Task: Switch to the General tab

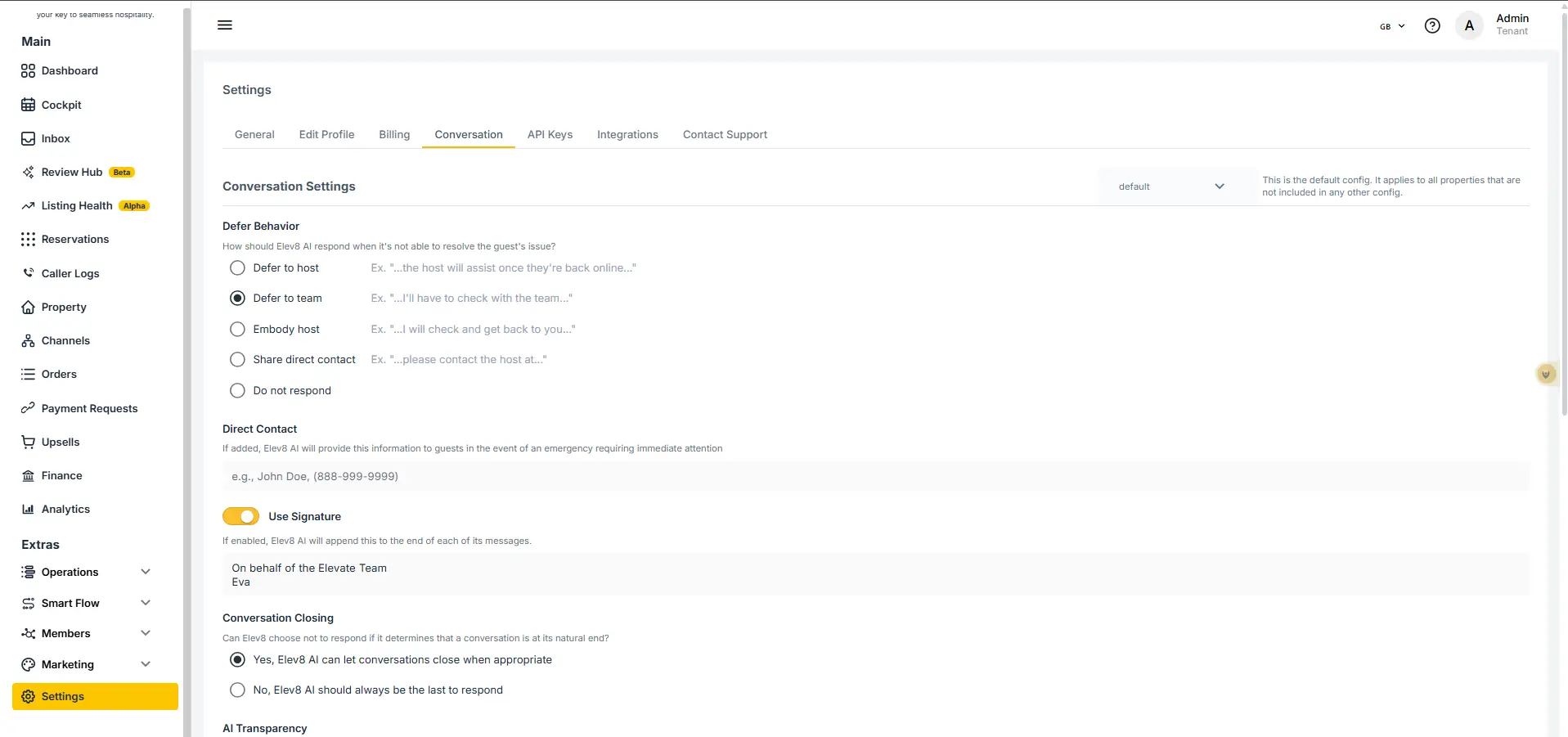Action: tap(254, 134)
